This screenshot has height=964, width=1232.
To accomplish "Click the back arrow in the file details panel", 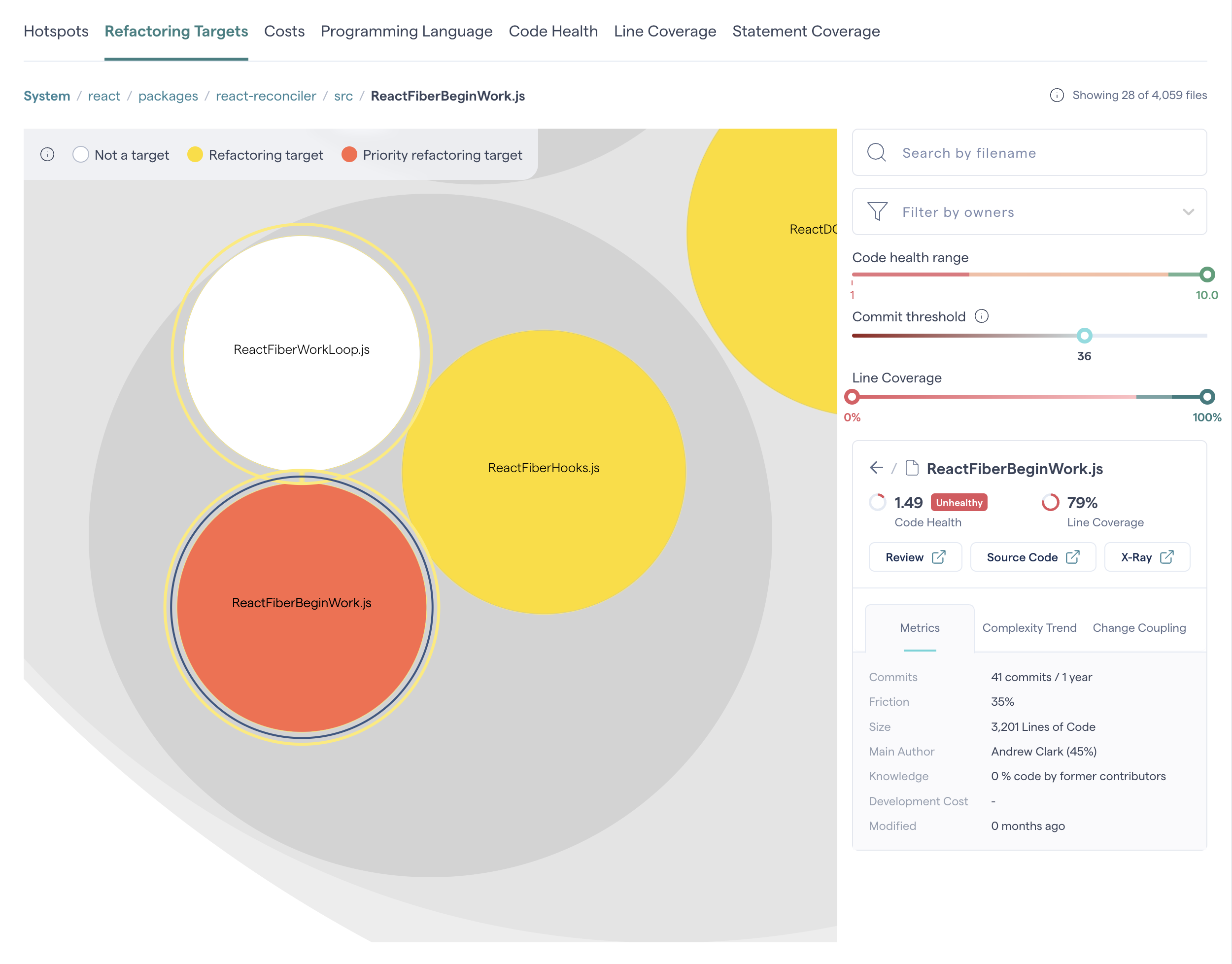I will point(877,468).
